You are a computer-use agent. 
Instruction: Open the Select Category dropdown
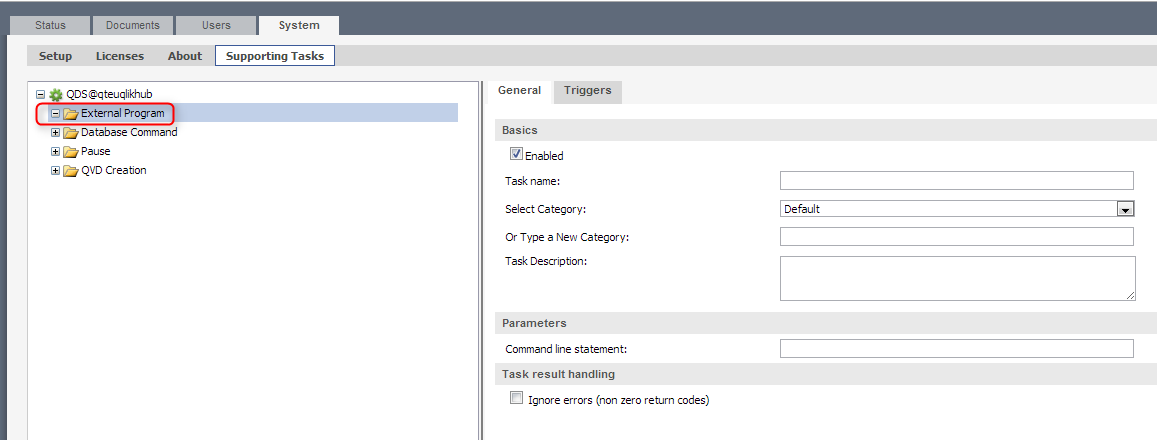click(x=1125, y=209)
